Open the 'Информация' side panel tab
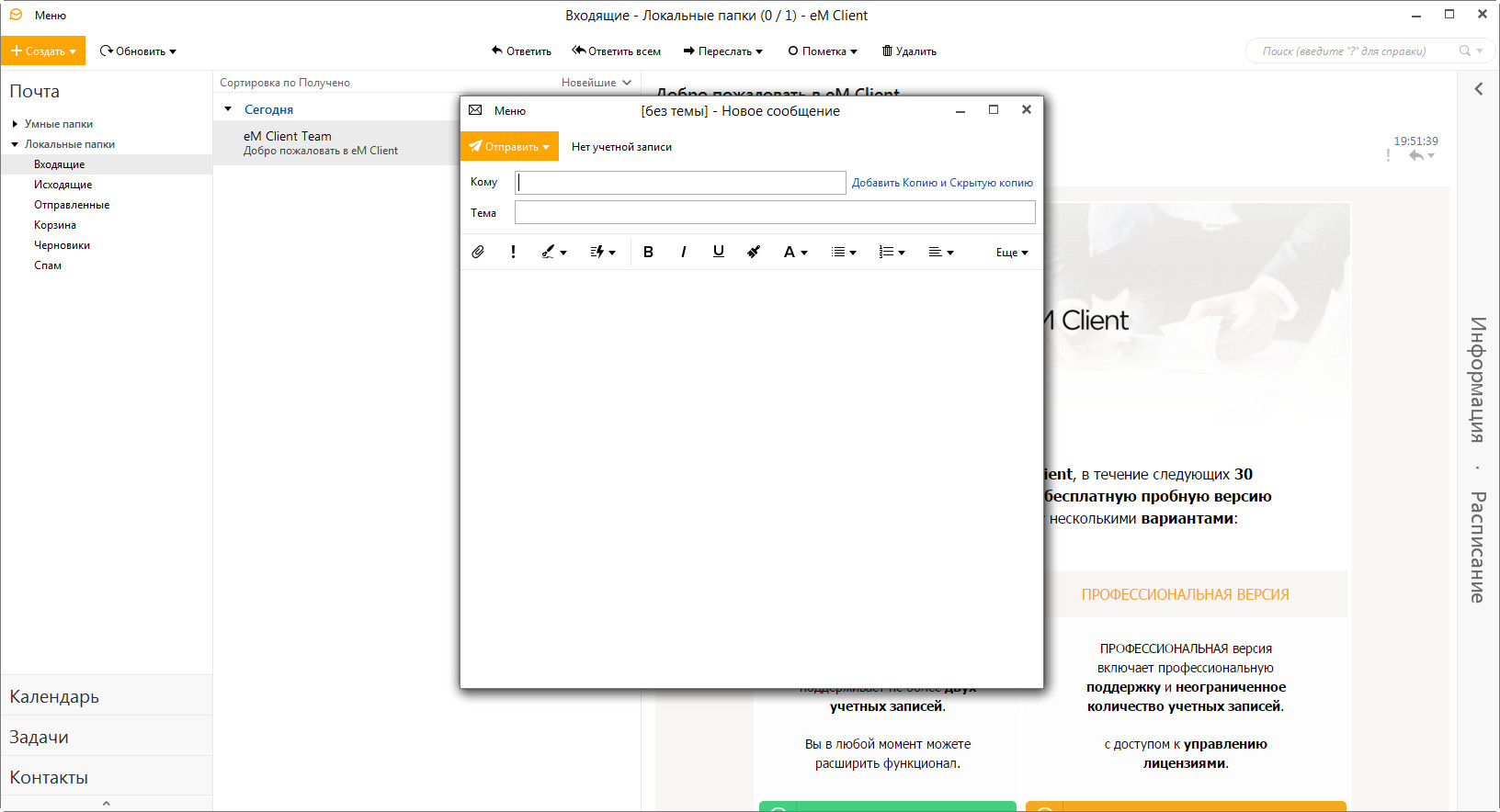 (x=1478, y=379)
